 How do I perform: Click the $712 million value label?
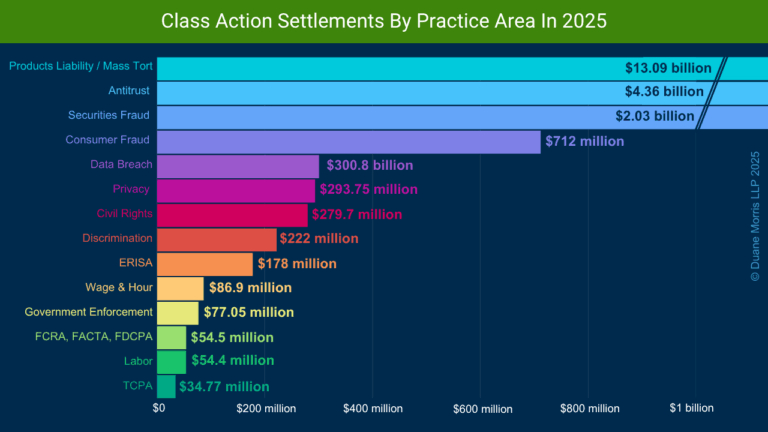[x=584, y=141]
